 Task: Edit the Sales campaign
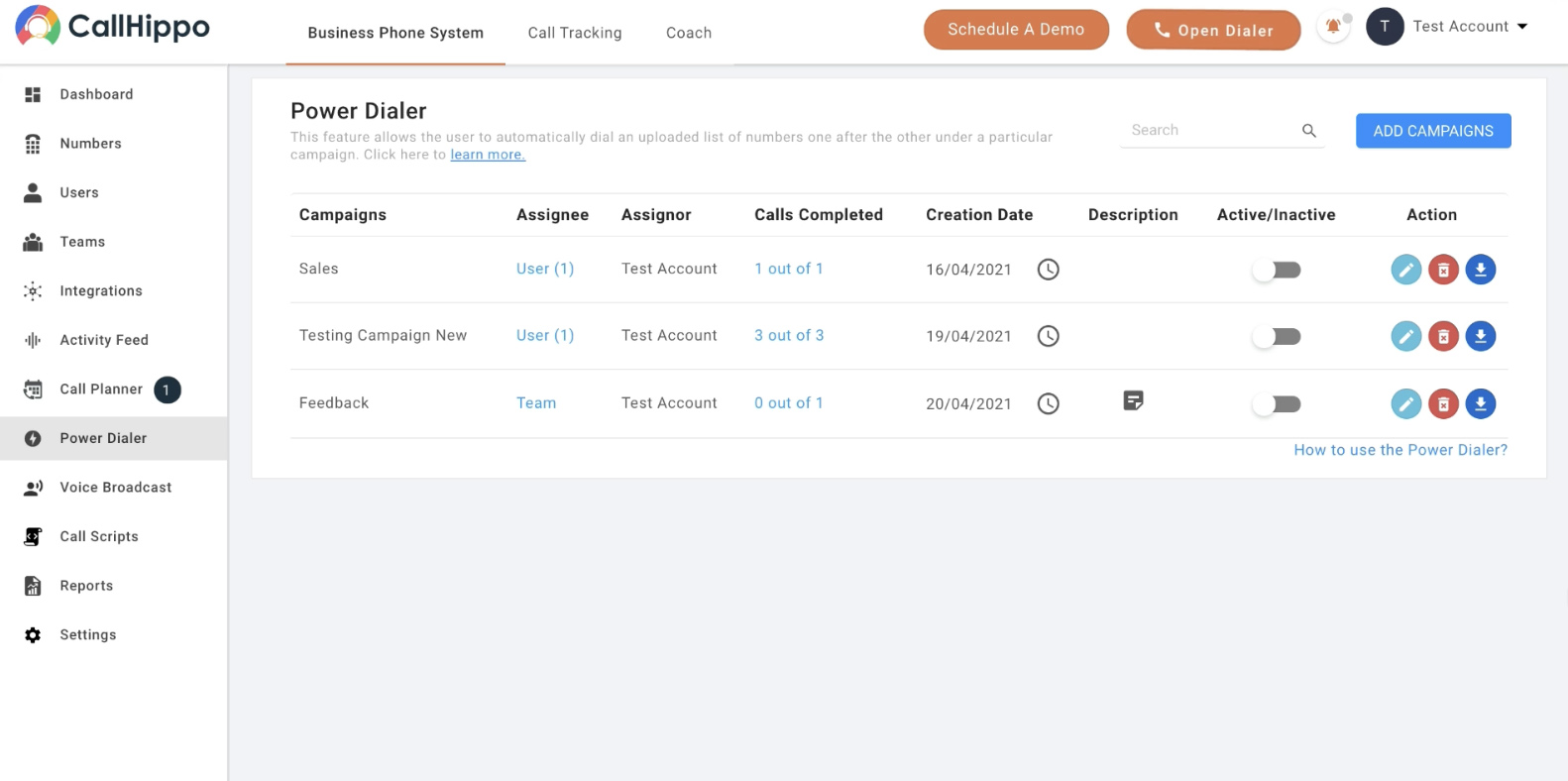[x=1405, y=270]
